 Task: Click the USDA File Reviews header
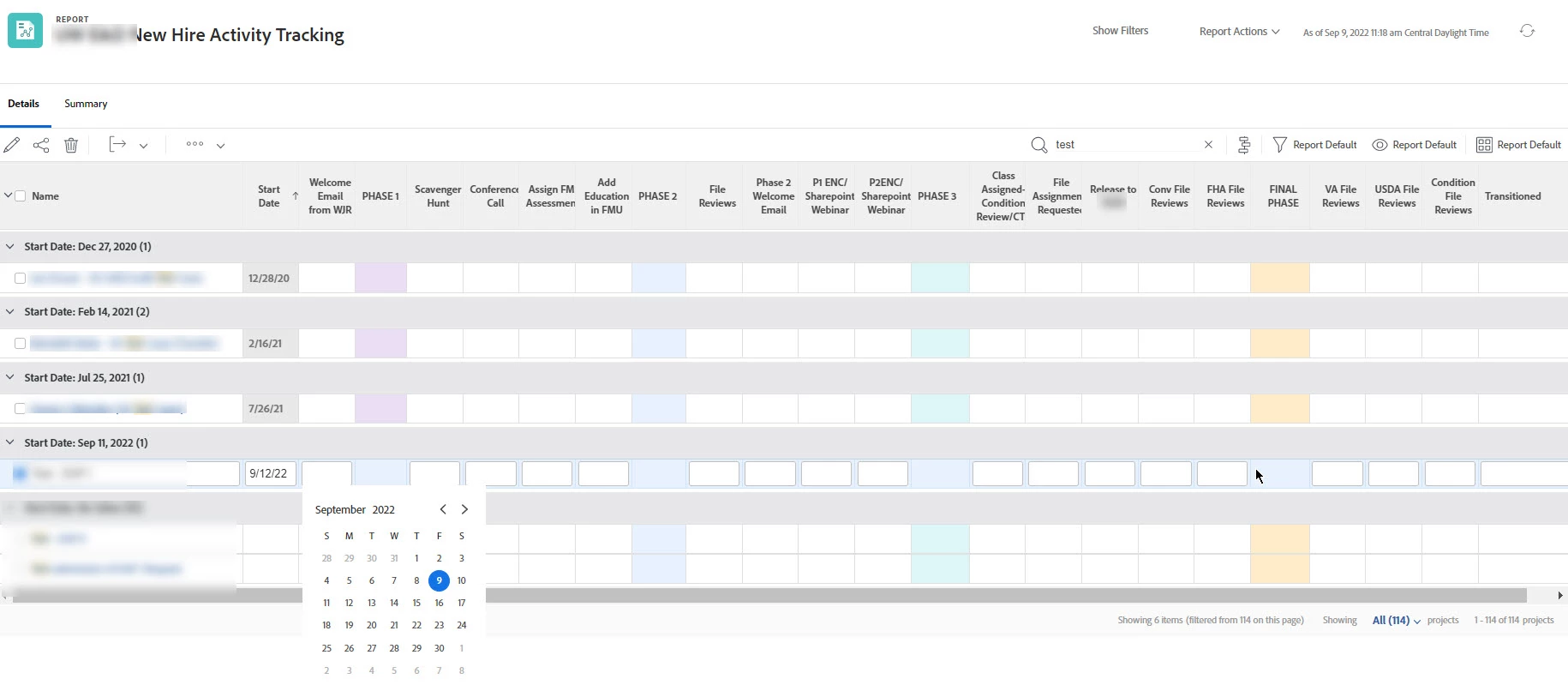(1397, 196)
